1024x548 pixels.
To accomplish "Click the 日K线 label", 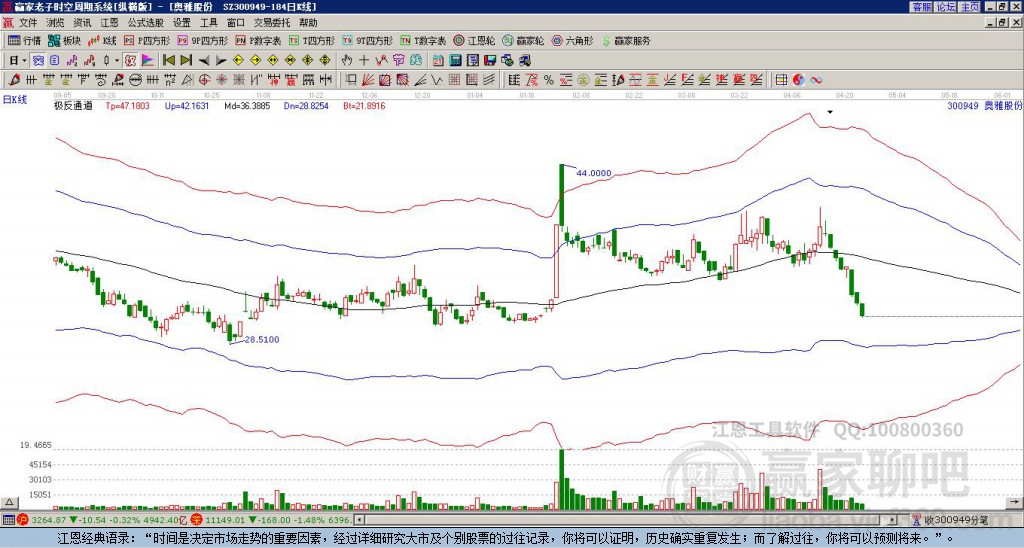I will 15,100.
